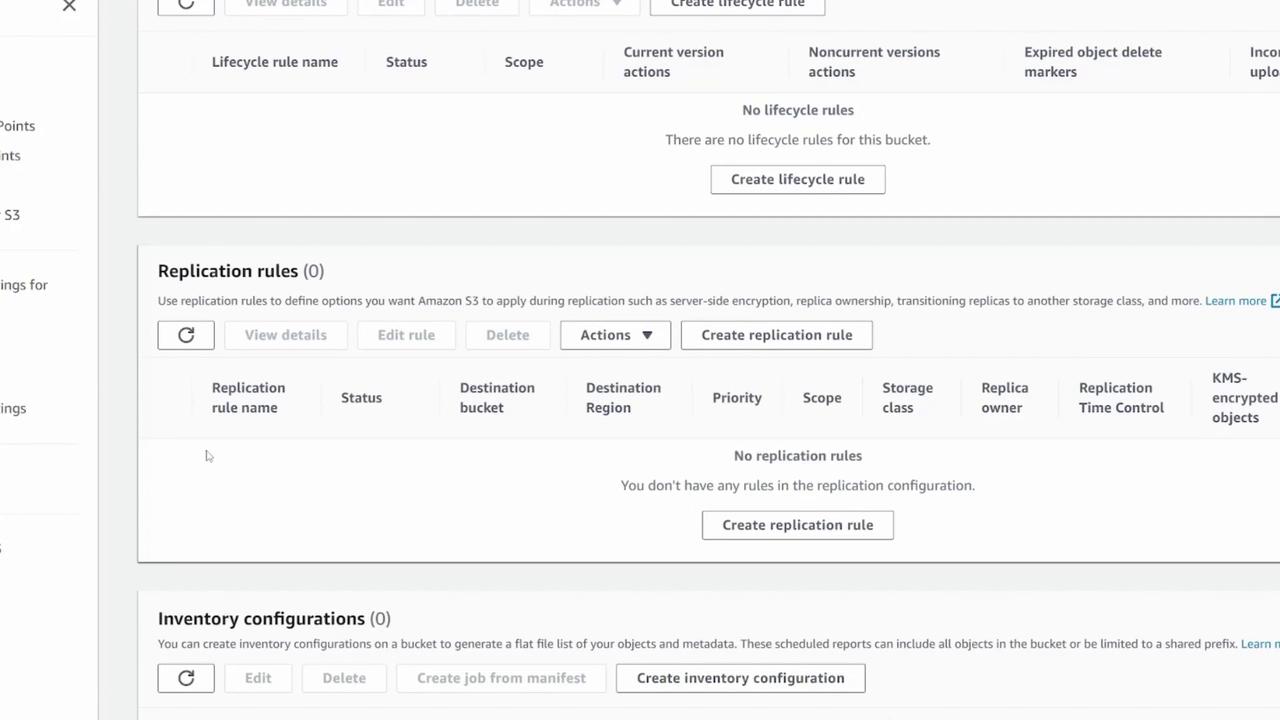Click the Destination Region column header
Image resolution: width=1280 pixels, height=720 pixels.
[623, 398]
